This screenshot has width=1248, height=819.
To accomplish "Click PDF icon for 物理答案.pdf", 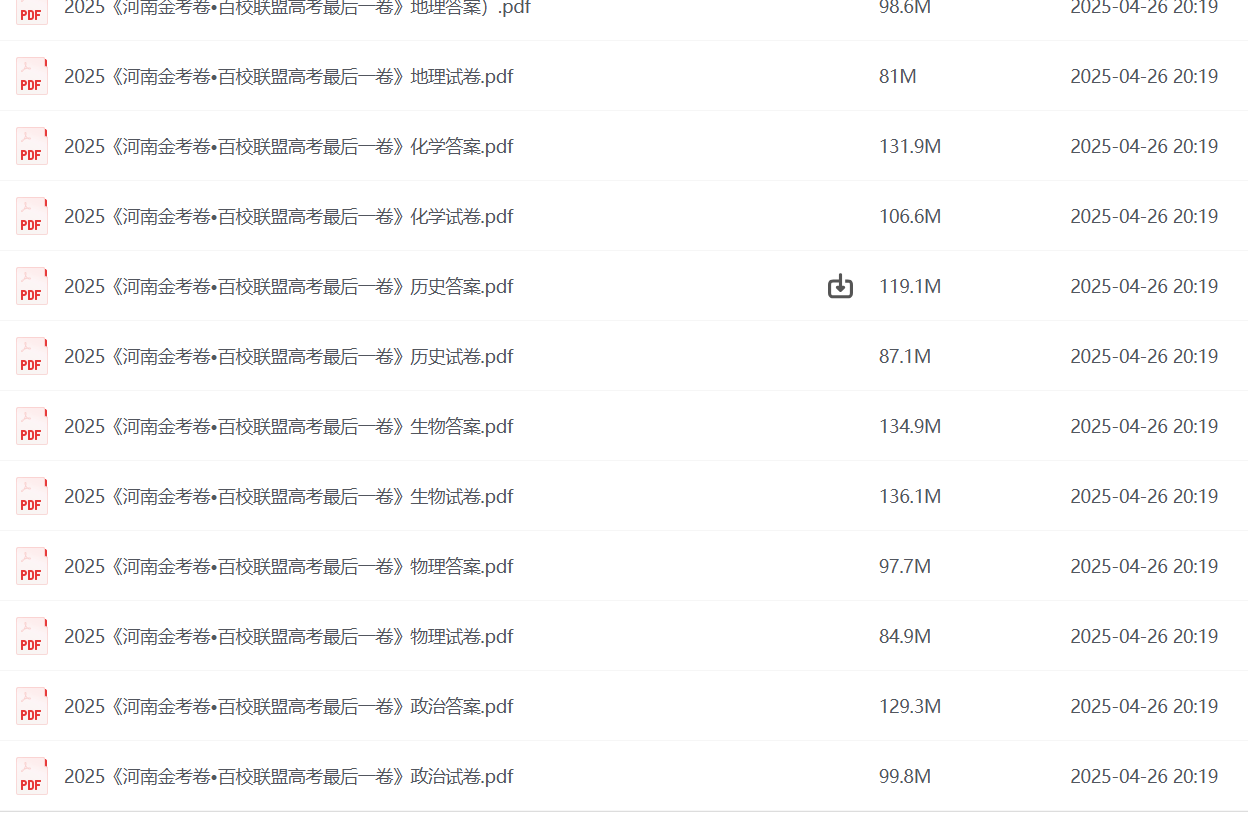I will (32, 567).
